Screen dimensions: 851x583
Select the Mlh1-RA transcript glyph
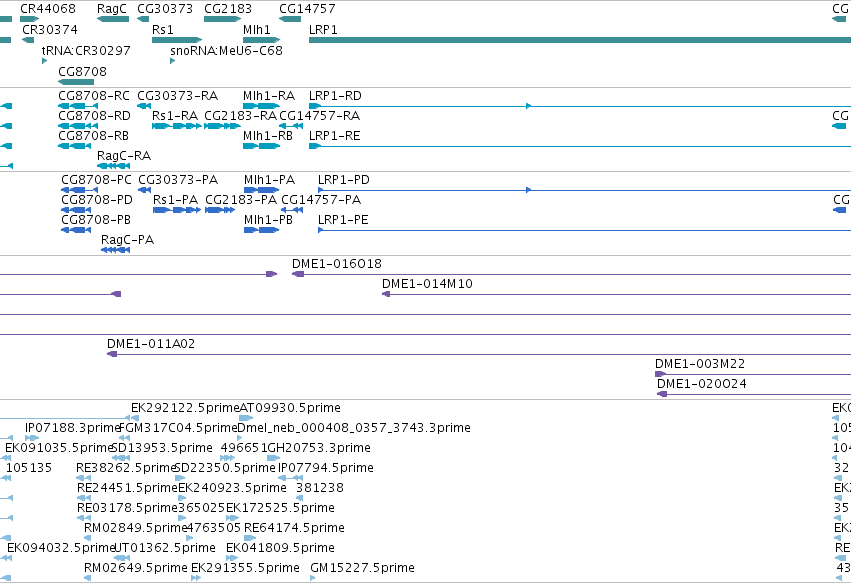(262, 106)
